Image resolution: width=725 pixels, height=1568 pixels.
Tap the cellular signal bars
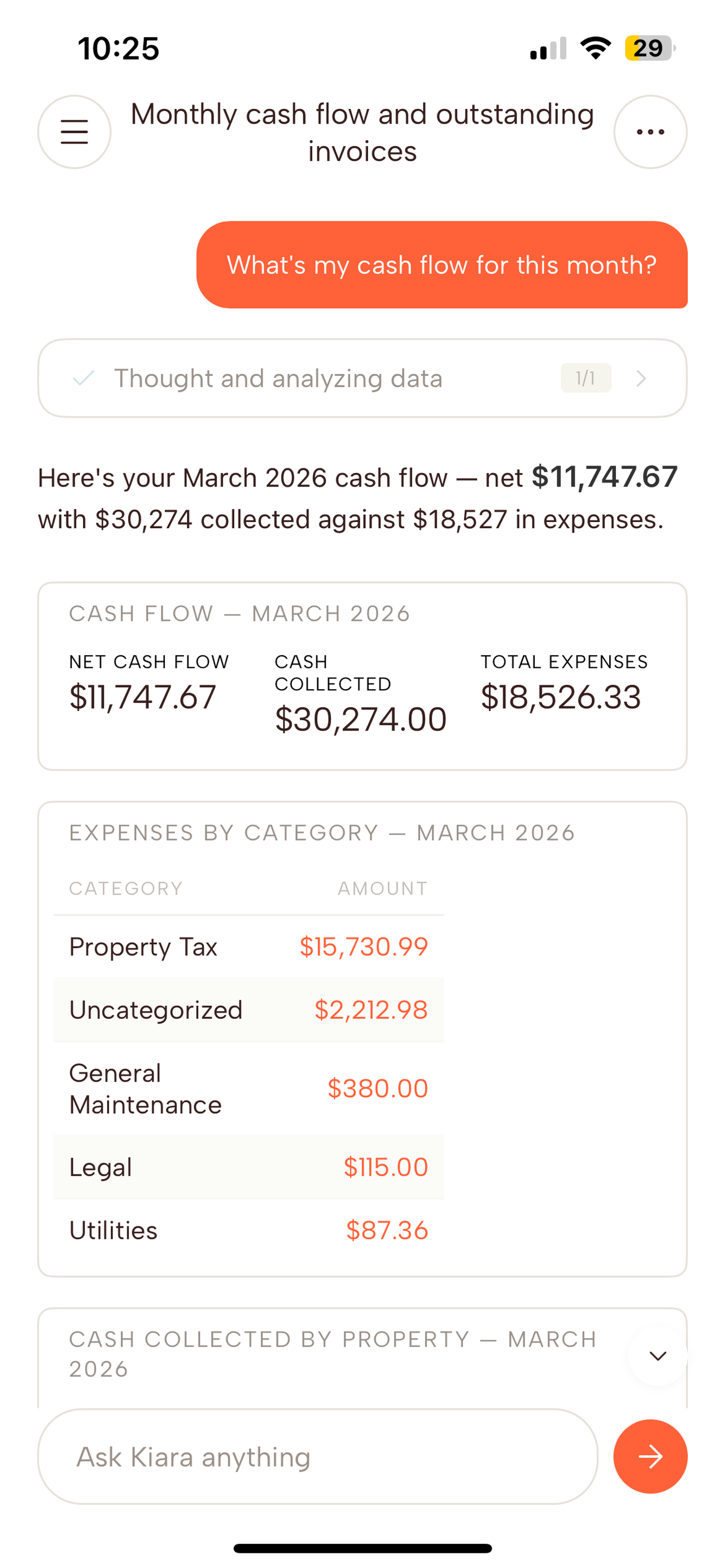tap(548, 48)
